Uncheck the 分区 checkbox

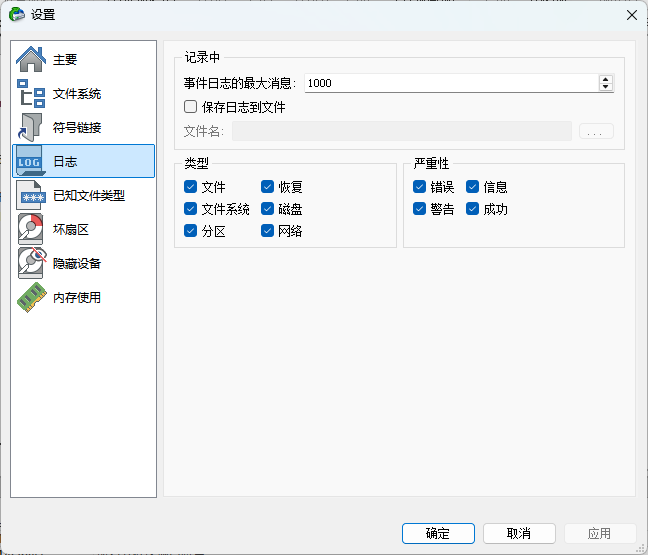[190, 231]
